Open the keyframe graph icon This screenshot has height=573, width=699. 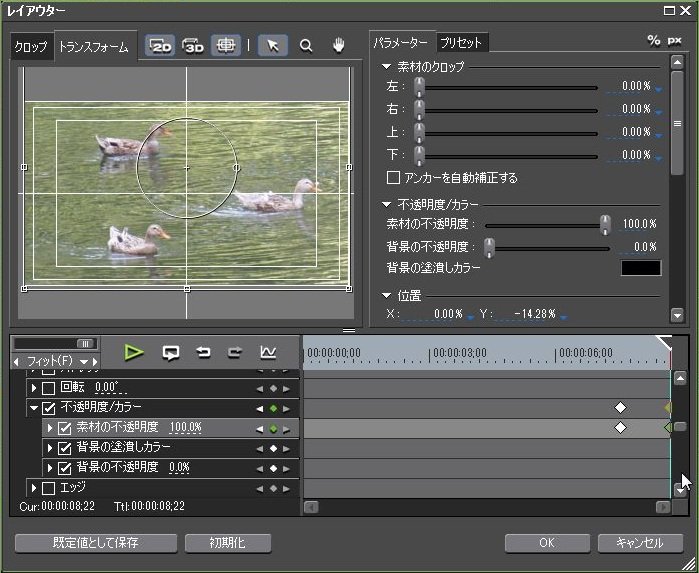click(268, 352)
